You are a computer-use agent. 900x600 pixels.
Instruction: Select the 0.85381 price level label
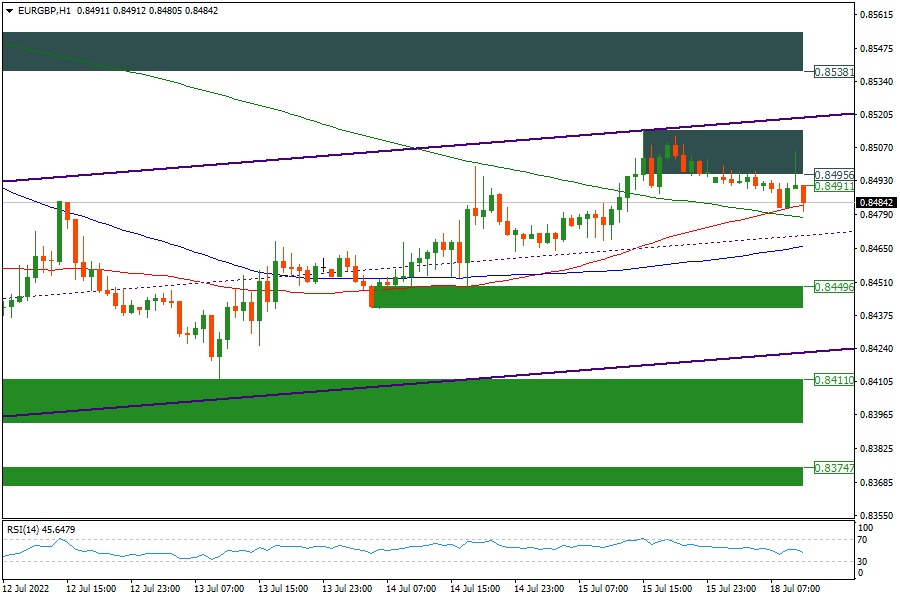point(833,72)
